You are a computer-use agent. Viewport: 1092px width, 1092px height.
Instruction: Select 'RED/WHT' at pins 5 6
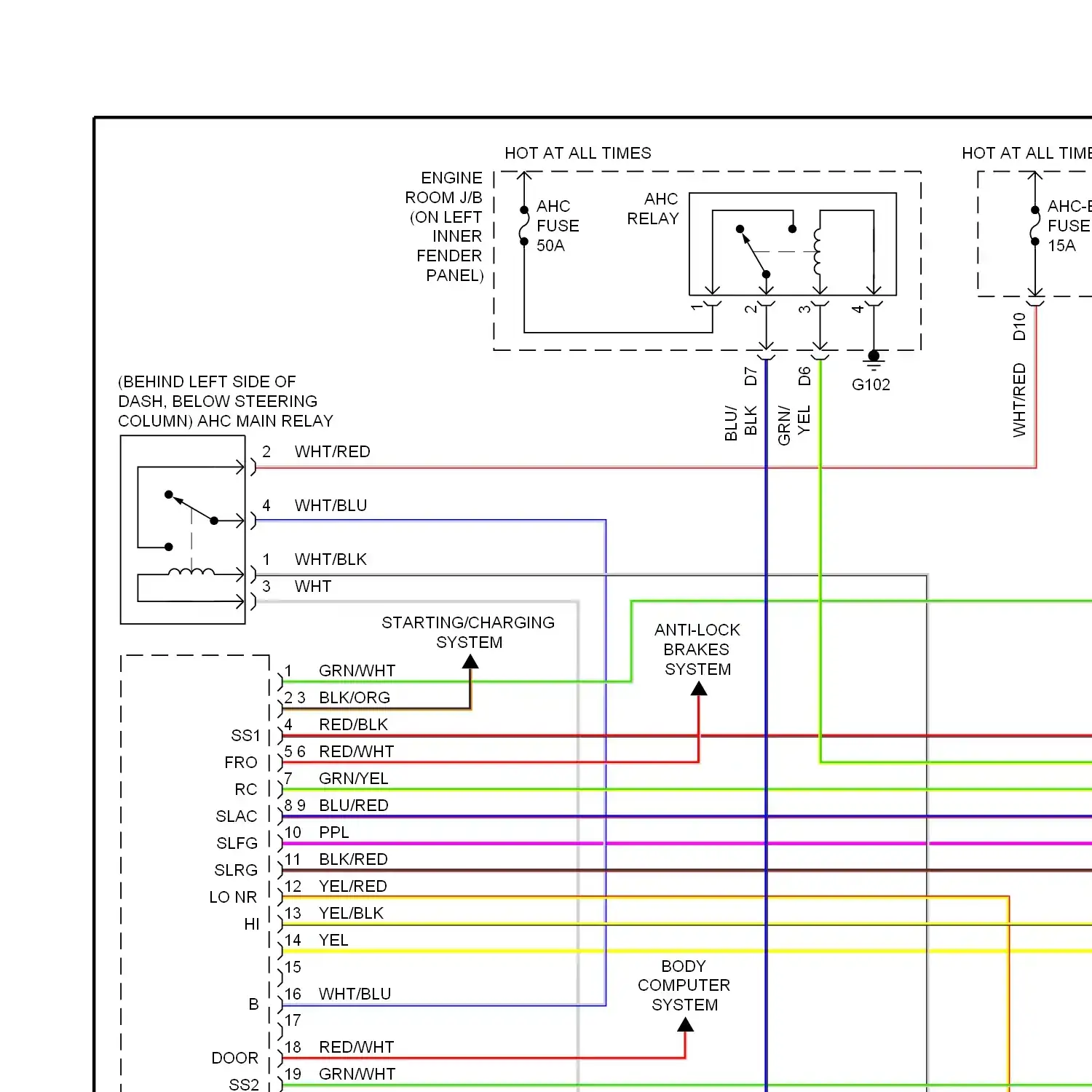click(356, 751)
